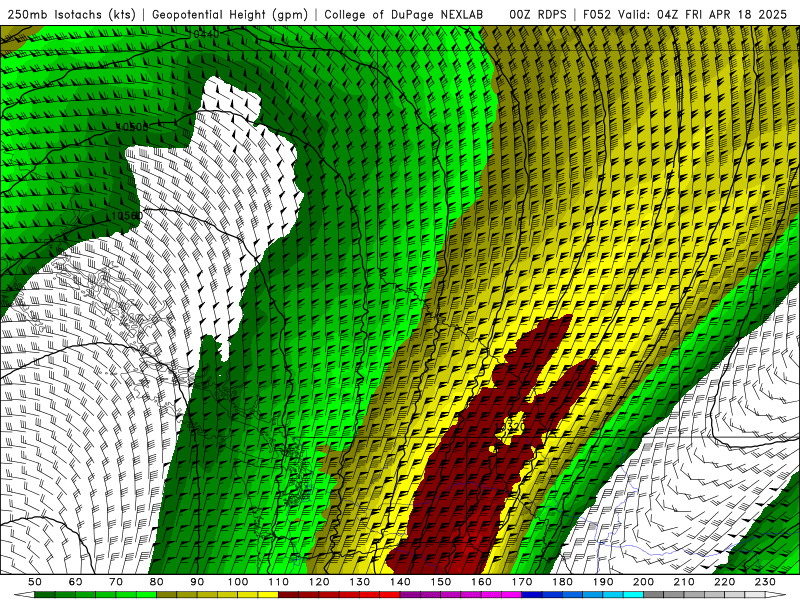Click the 60 value on the color scale
This screenshot has width=800, height=600.
[x=75, y=582]
